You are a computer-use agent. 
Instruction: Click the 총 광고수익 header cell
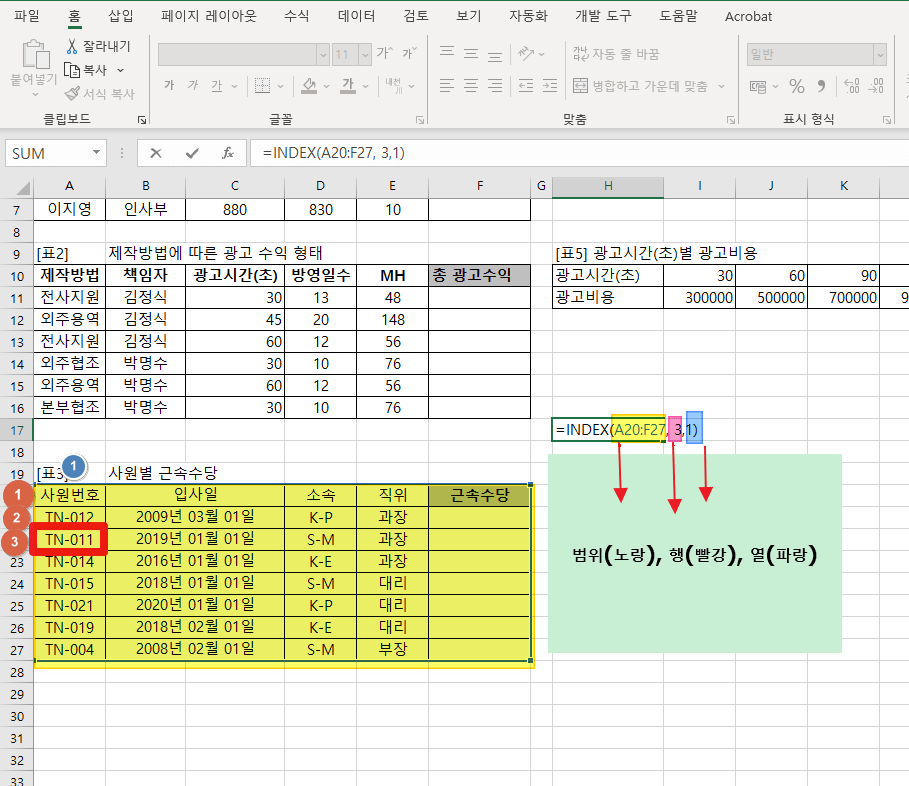pos(479,275)
